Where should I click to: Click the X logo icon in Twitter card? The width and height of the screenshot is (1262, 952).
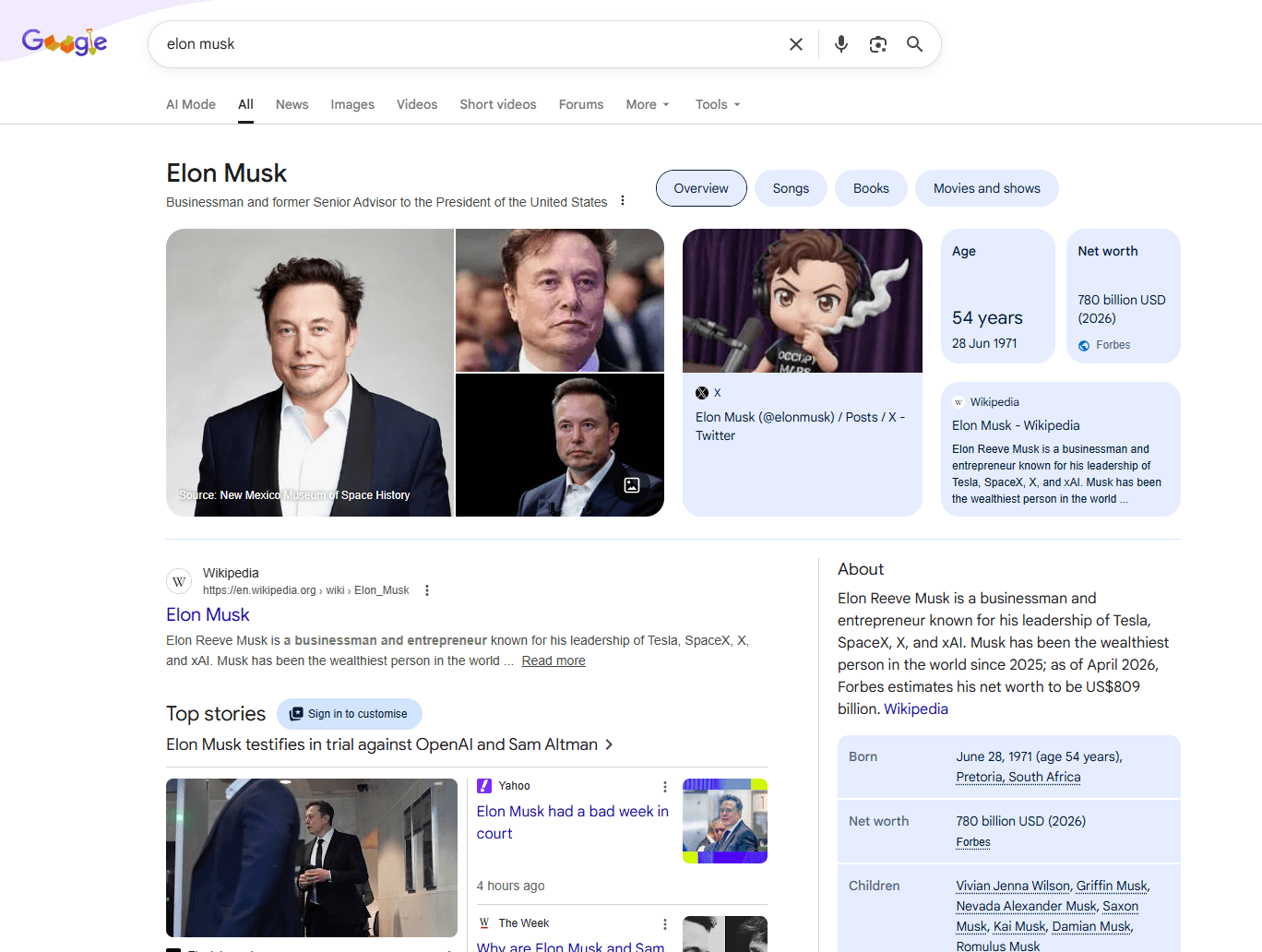pyautogui.click(x=702, y=393)
